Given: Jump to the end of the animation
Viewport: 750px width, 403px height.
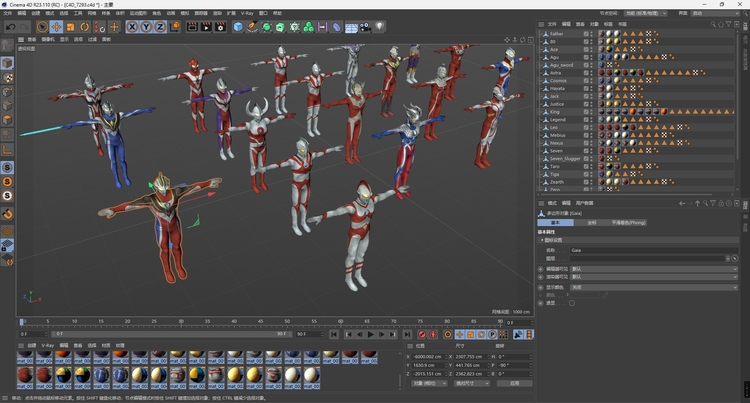Looking at the screenshot, I should click(x=407, y=335).
